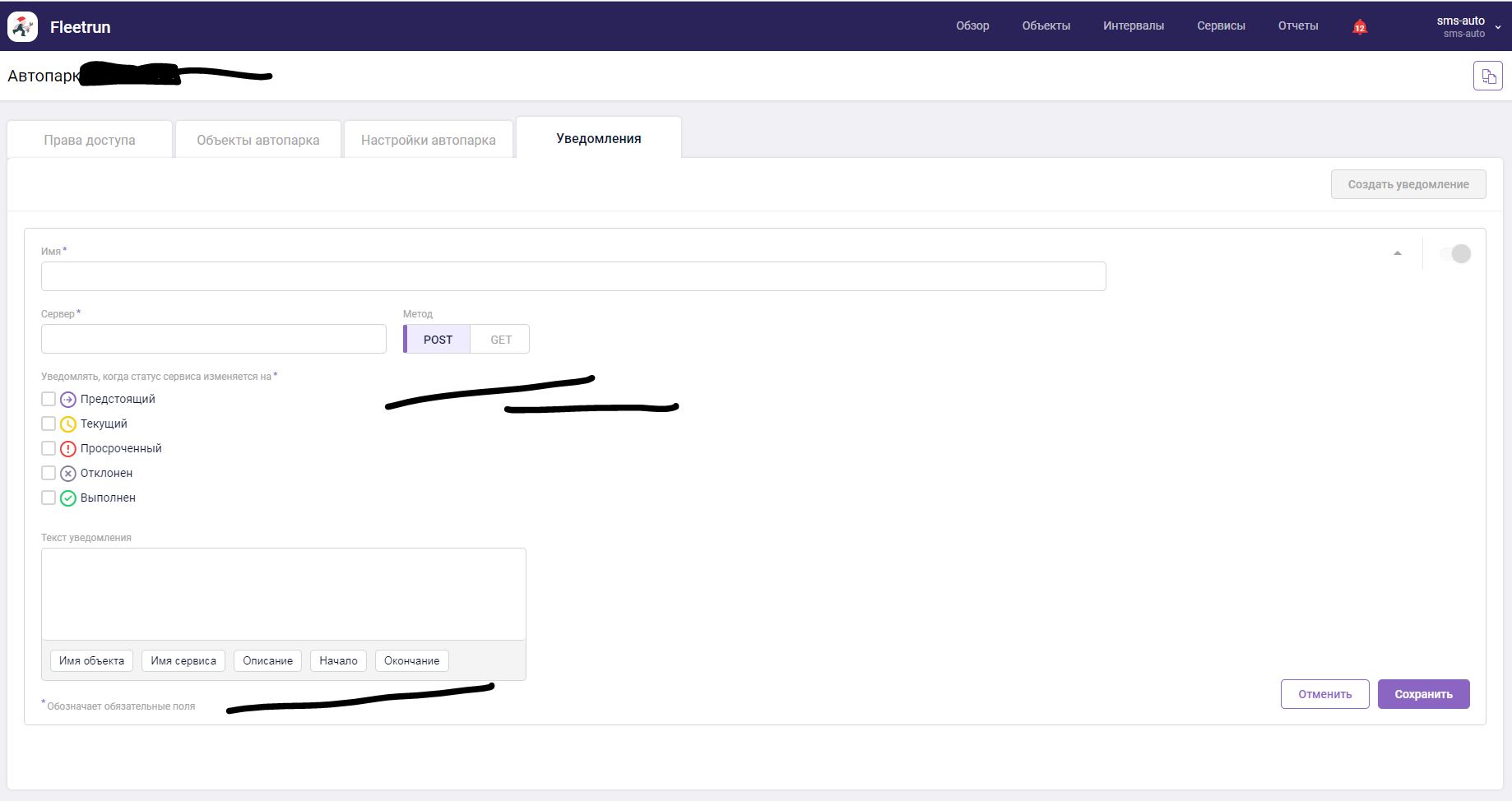This screenshot has width=1512, height=801.
Task: Click the Fleetrun logo icon
Action: (23, 26)
